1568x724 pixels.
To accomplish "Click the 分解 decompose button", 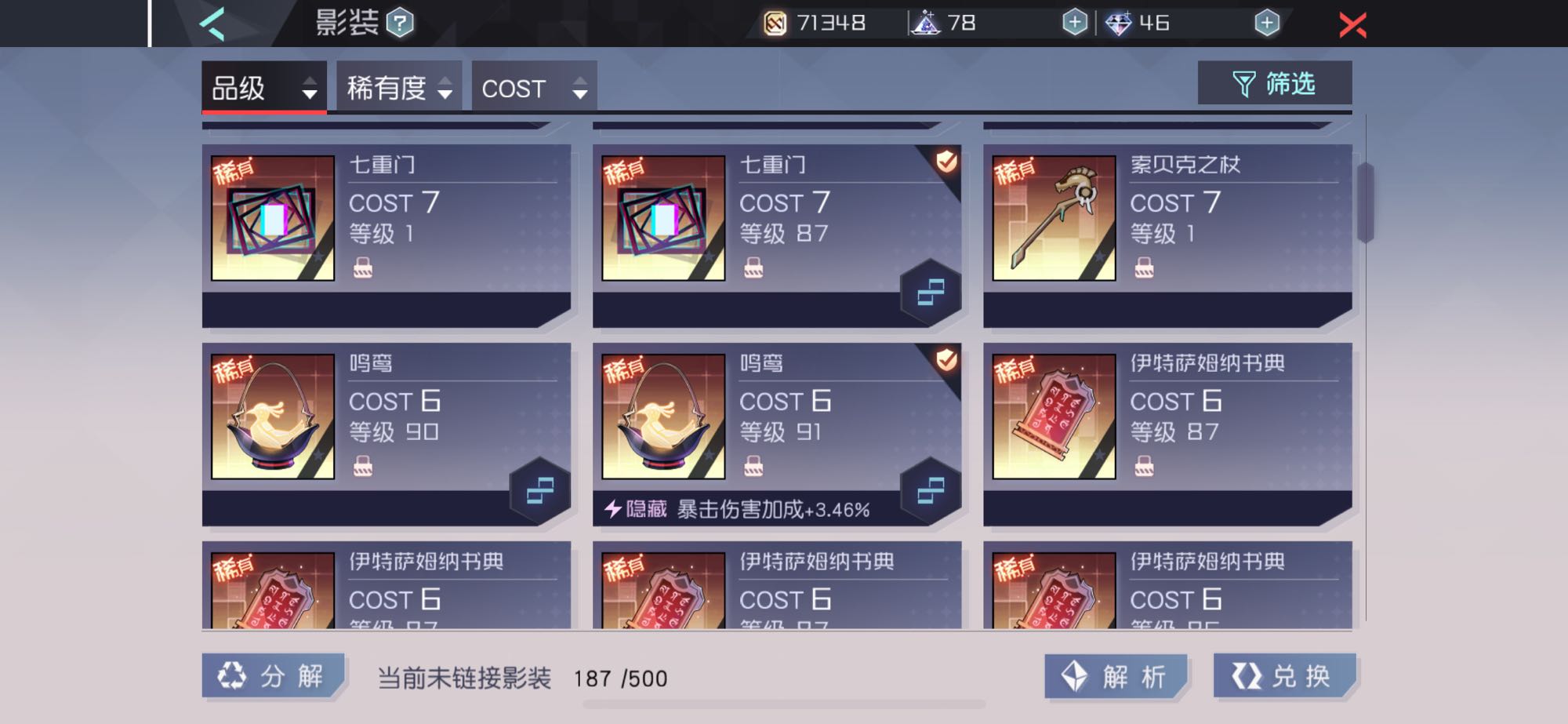I will [273, 675].
